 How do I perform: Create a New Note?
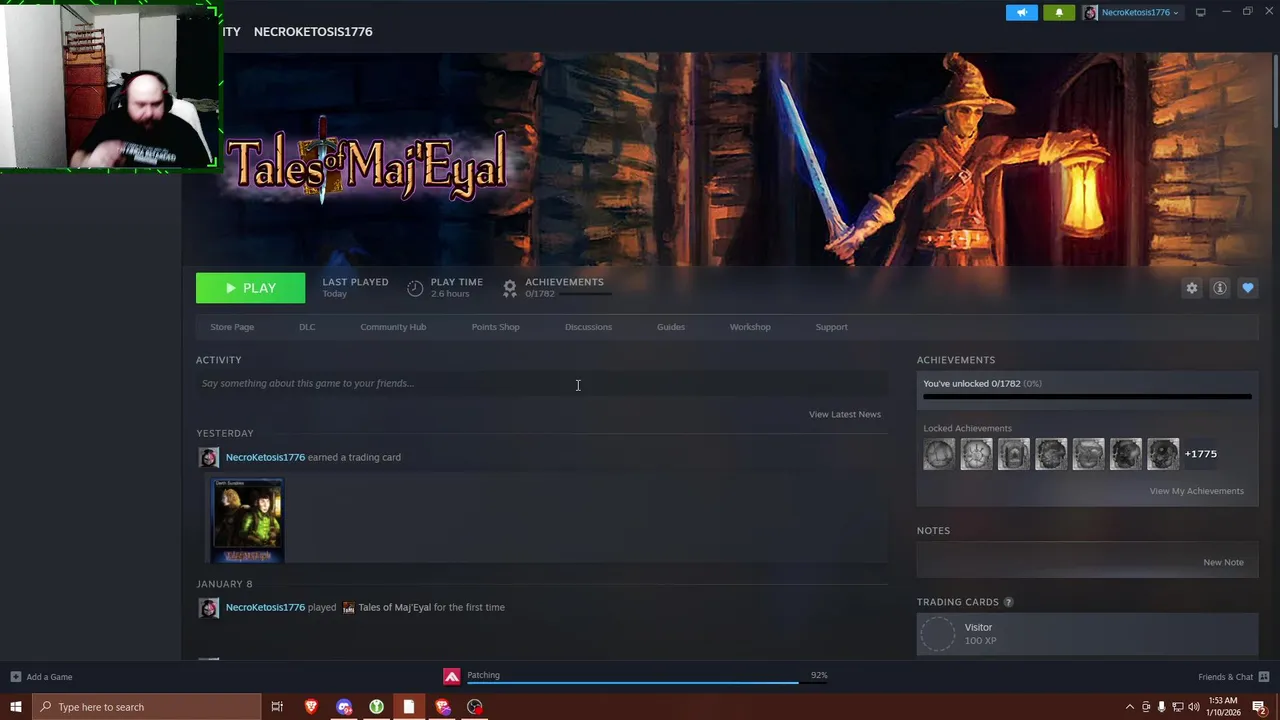point(1223,562)
